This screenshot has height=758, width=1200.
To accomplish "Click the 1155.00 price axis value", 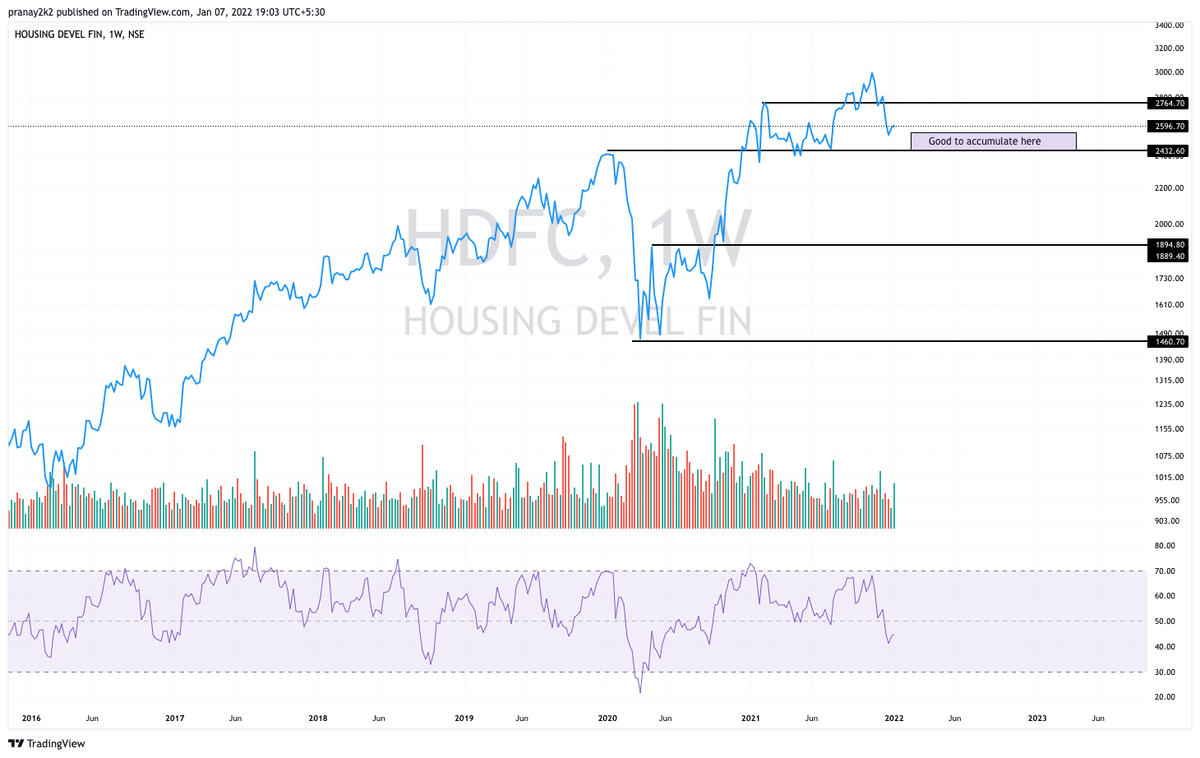I will point(1168,428).
